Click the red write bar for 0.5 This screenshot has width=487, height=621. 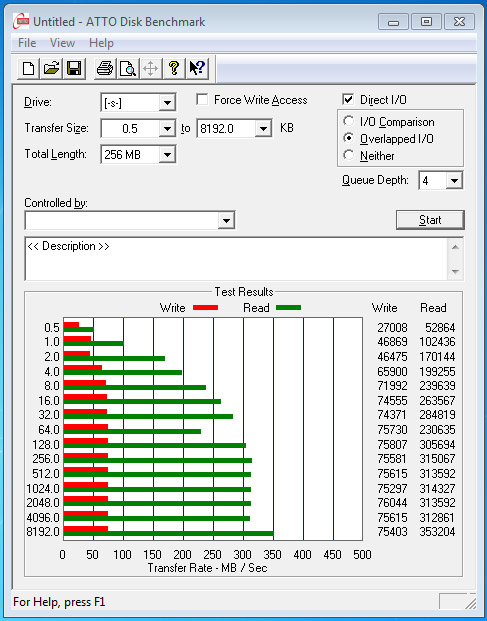71,325
